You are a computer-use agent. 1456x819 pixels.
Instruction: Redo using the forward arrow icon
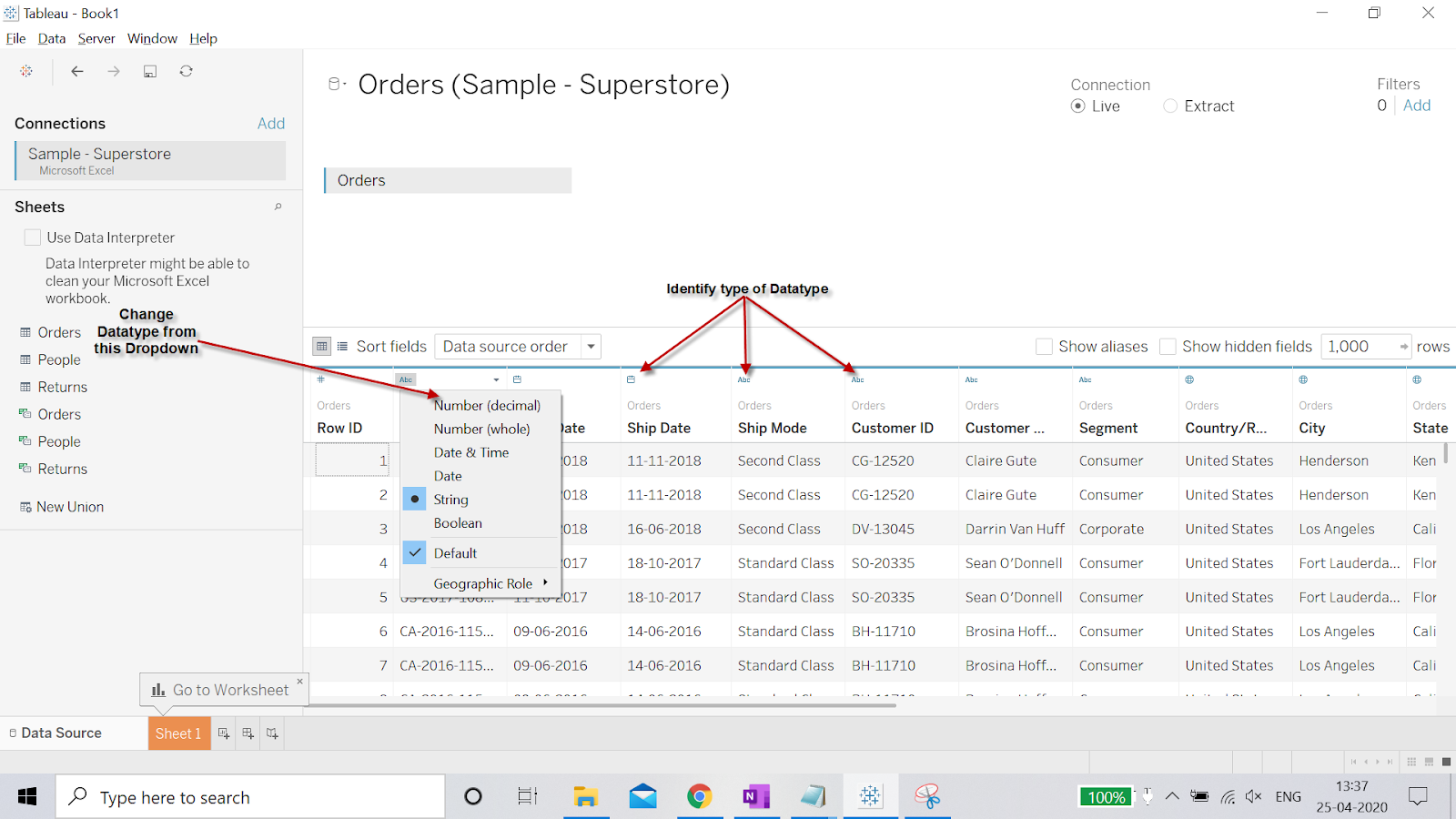(x=114, y=71)
